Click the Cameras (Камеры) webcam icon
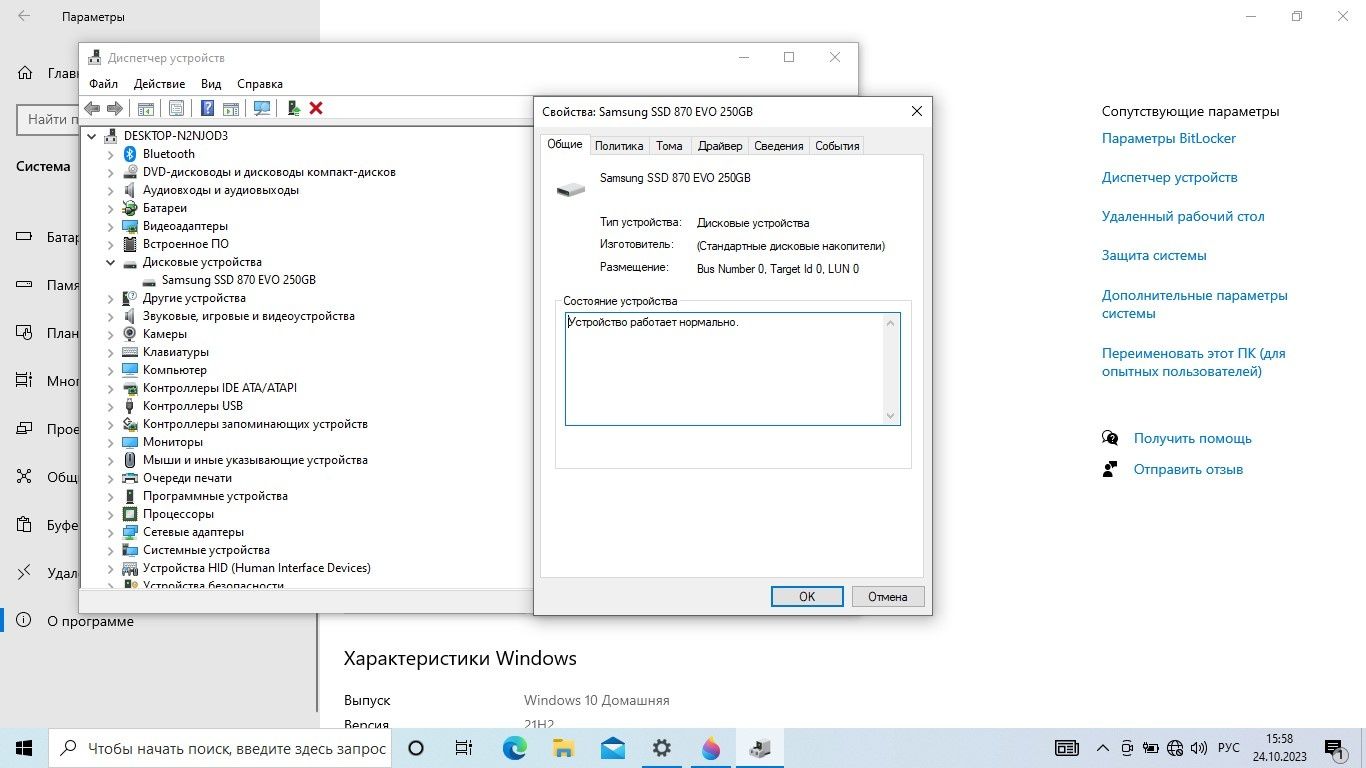The width and height of the screenshot is (1366, 768). (130, 334)
